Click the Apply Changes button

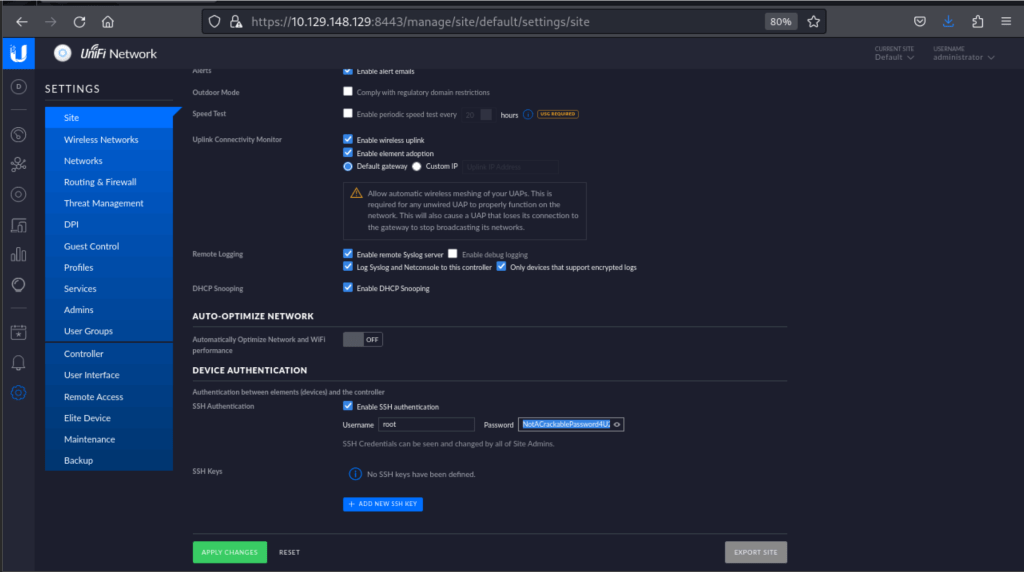click(229, 552)
